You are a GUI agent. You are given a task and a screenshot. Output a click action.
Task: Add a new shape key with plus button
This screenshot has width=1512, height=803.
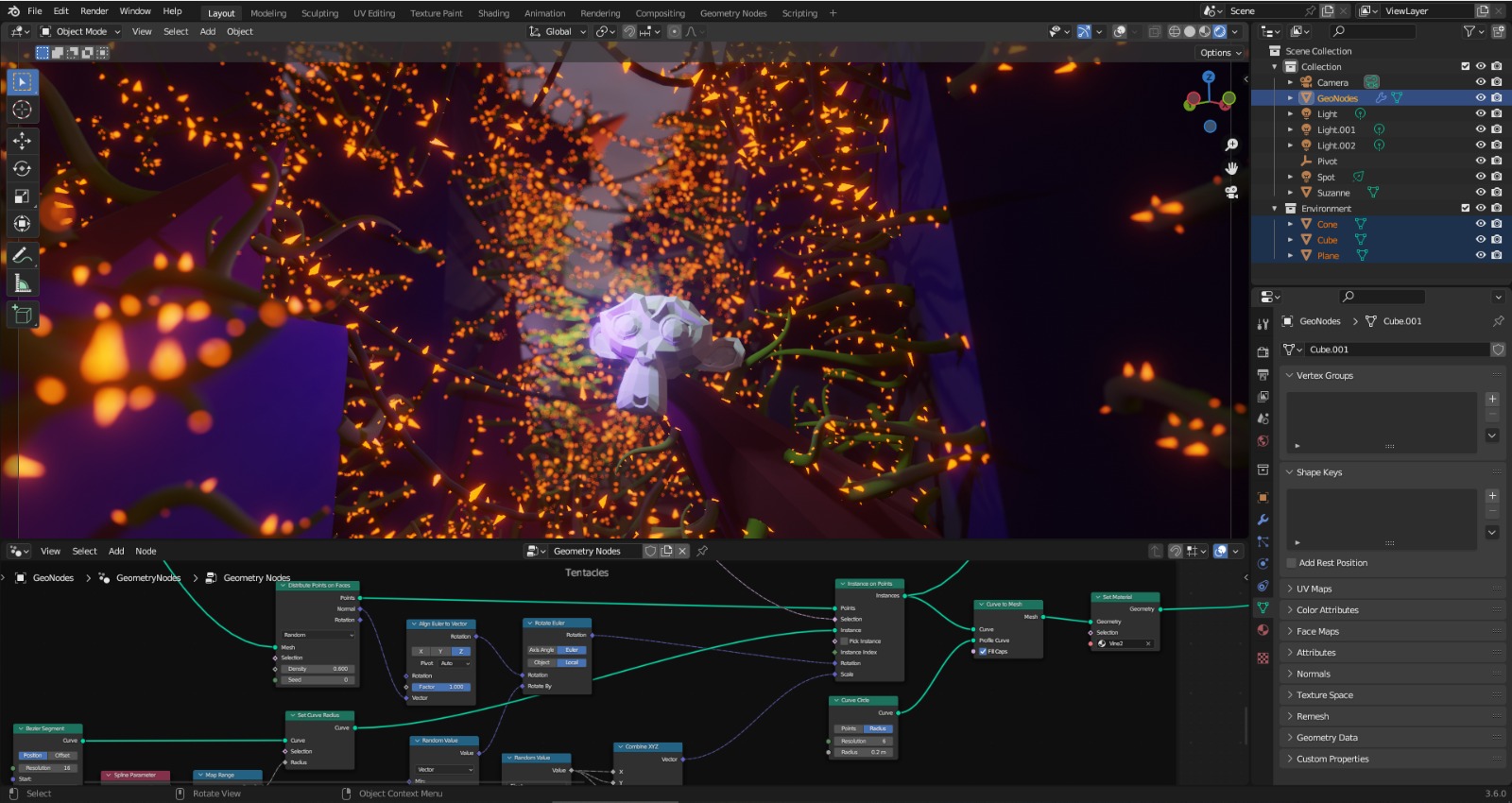click(x=1492, y=496)
